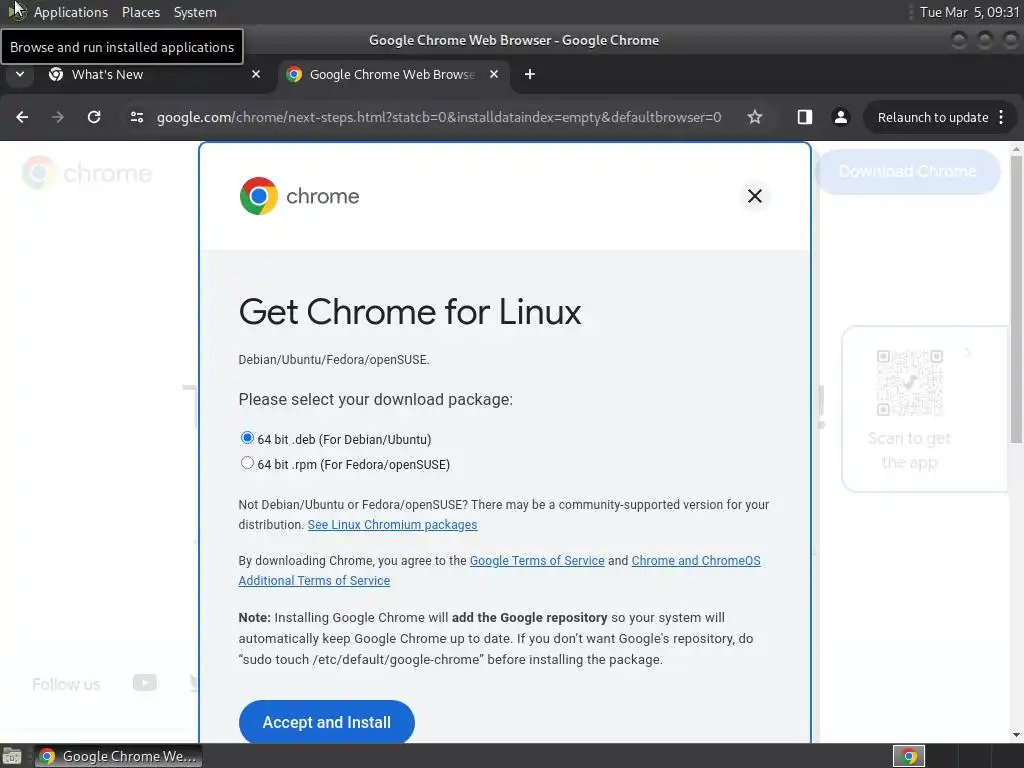The image size is (1024, 768).
Task: Open the tab search dropdown arrow
Action: 20,74
